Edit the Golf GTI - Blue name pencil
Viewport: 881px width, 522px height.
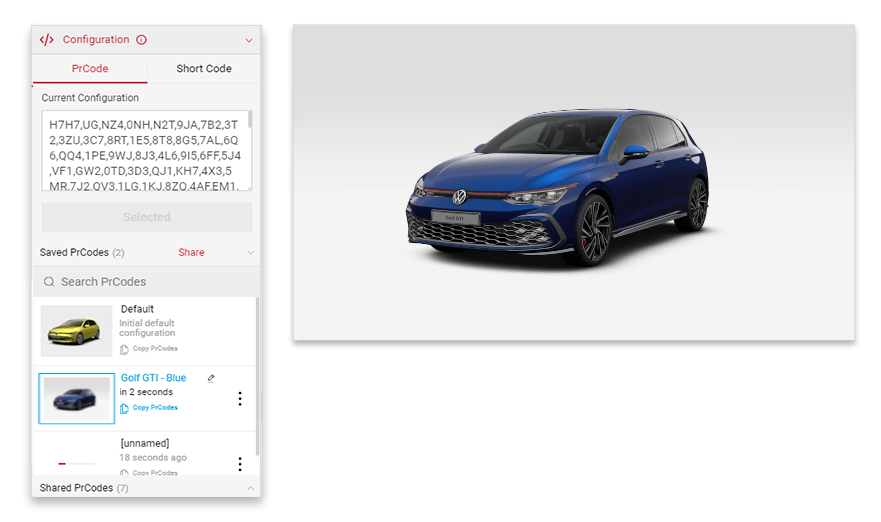(x=211, y=378)
